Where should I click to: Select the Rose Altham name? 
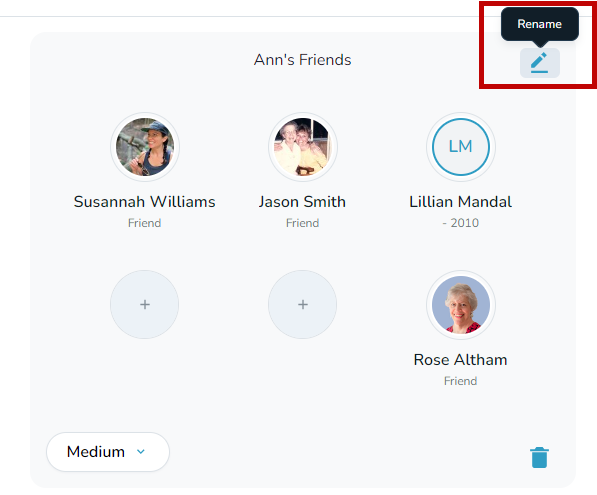(x=460, y=360)
